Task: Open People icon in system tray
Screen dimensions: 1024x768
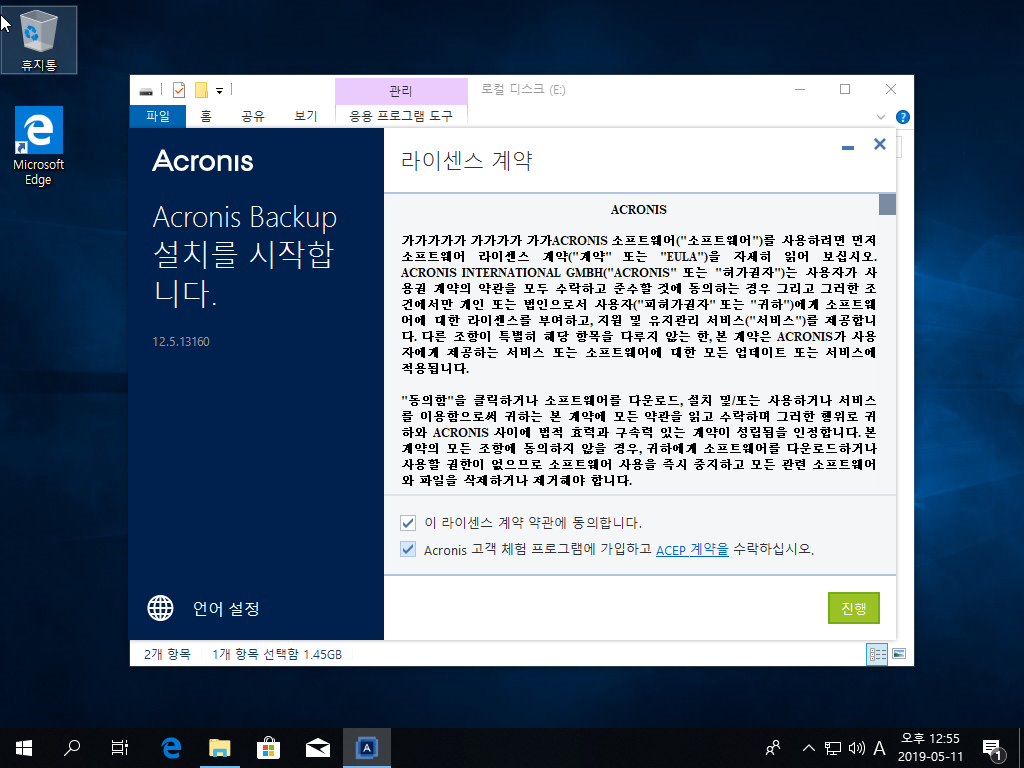Action: click(x=773, y=748)
